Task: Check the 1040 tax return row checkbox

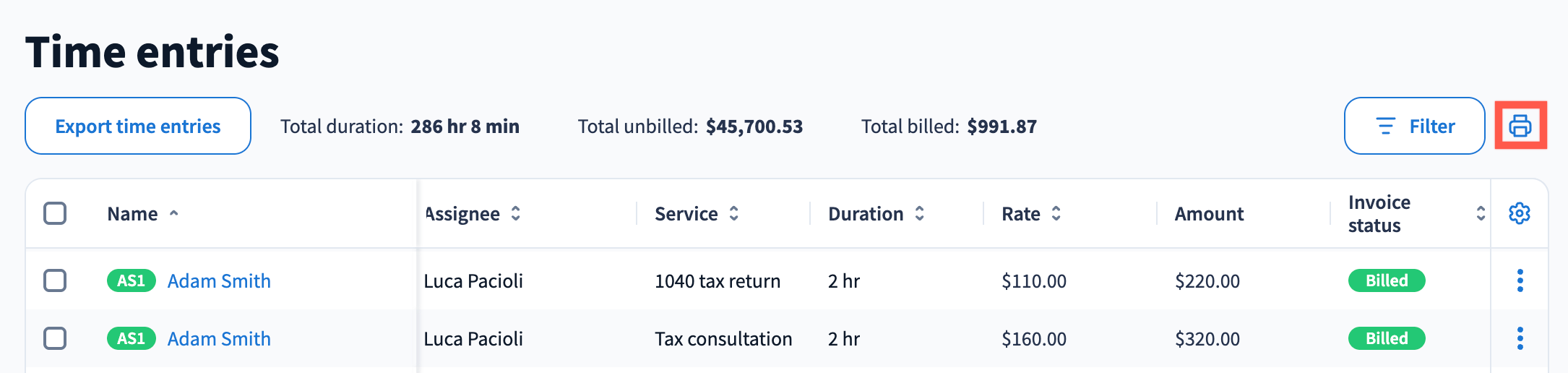Action: click(x=55, y=280)
